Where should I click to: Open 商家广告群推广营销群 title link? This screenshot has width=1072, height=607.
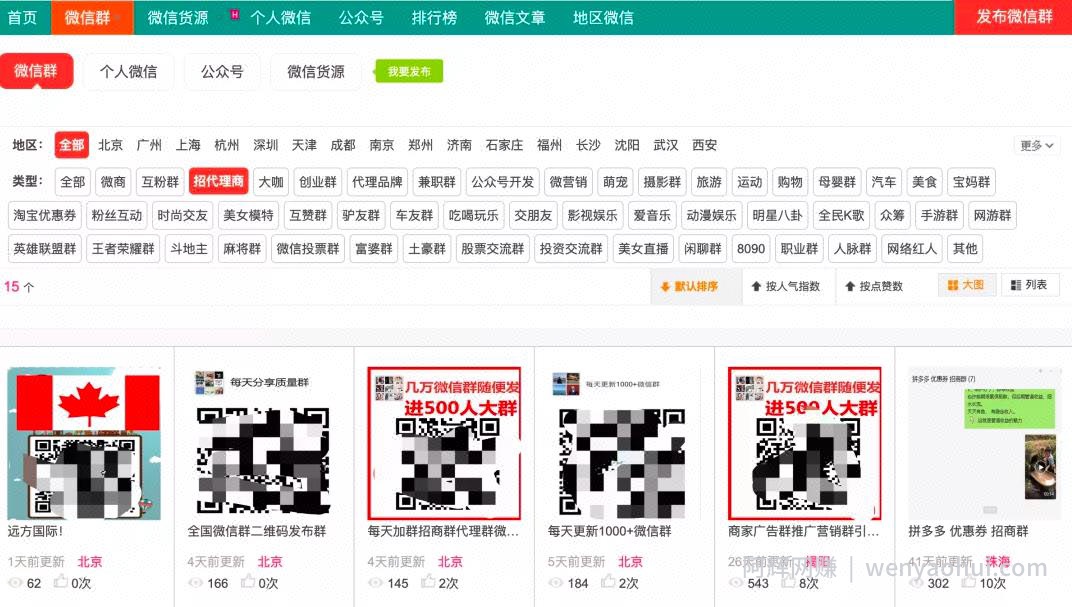click(803, 531)
